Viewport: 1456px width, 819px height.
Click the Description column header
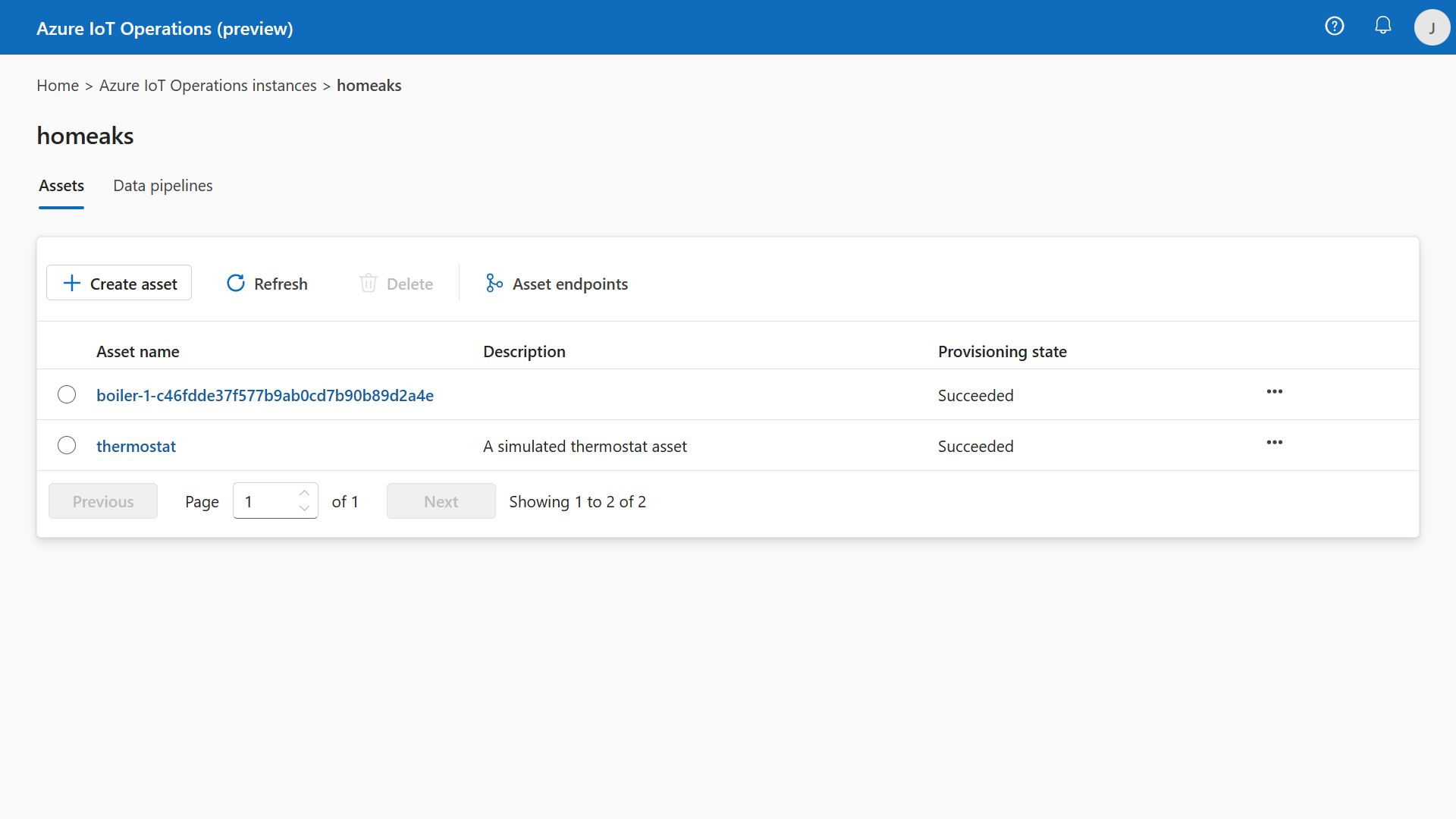coord(524,351)
